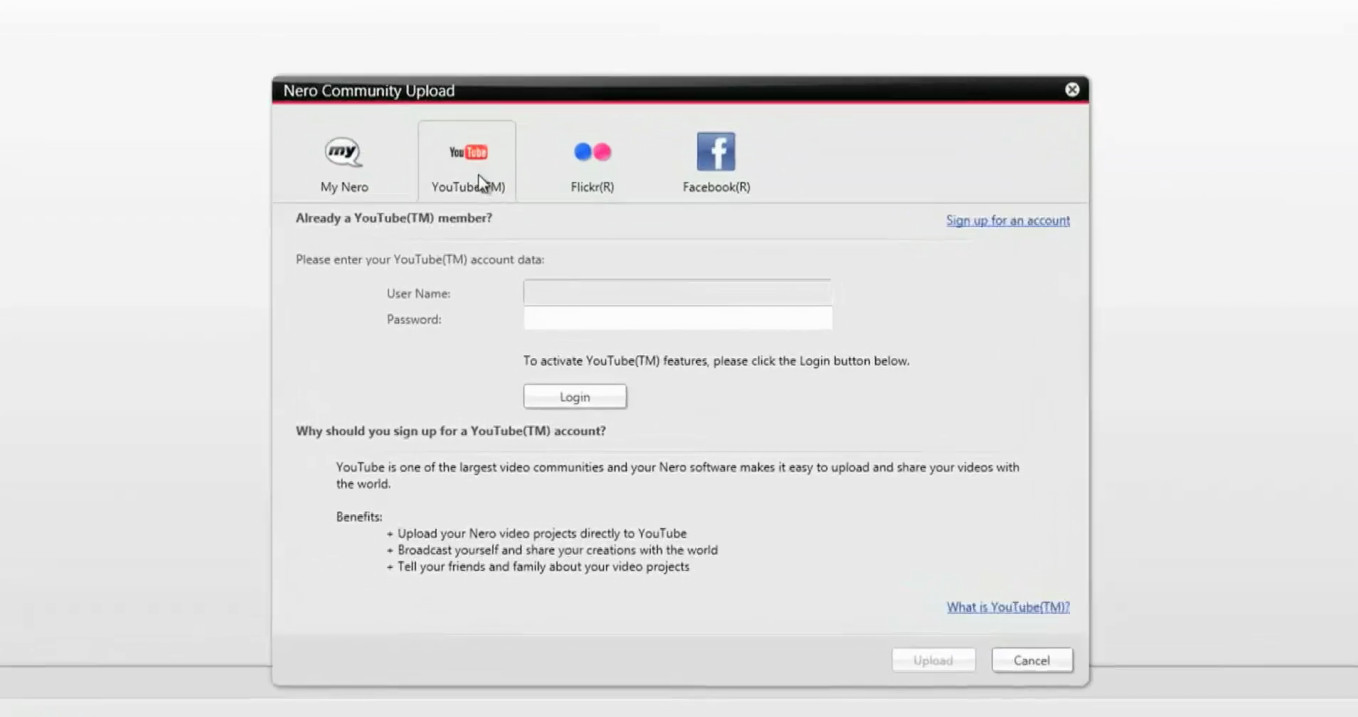Select the Flickr two-dot icon
The width and height of the screenshot is (1358, 717).
click(x=592, y=152)
